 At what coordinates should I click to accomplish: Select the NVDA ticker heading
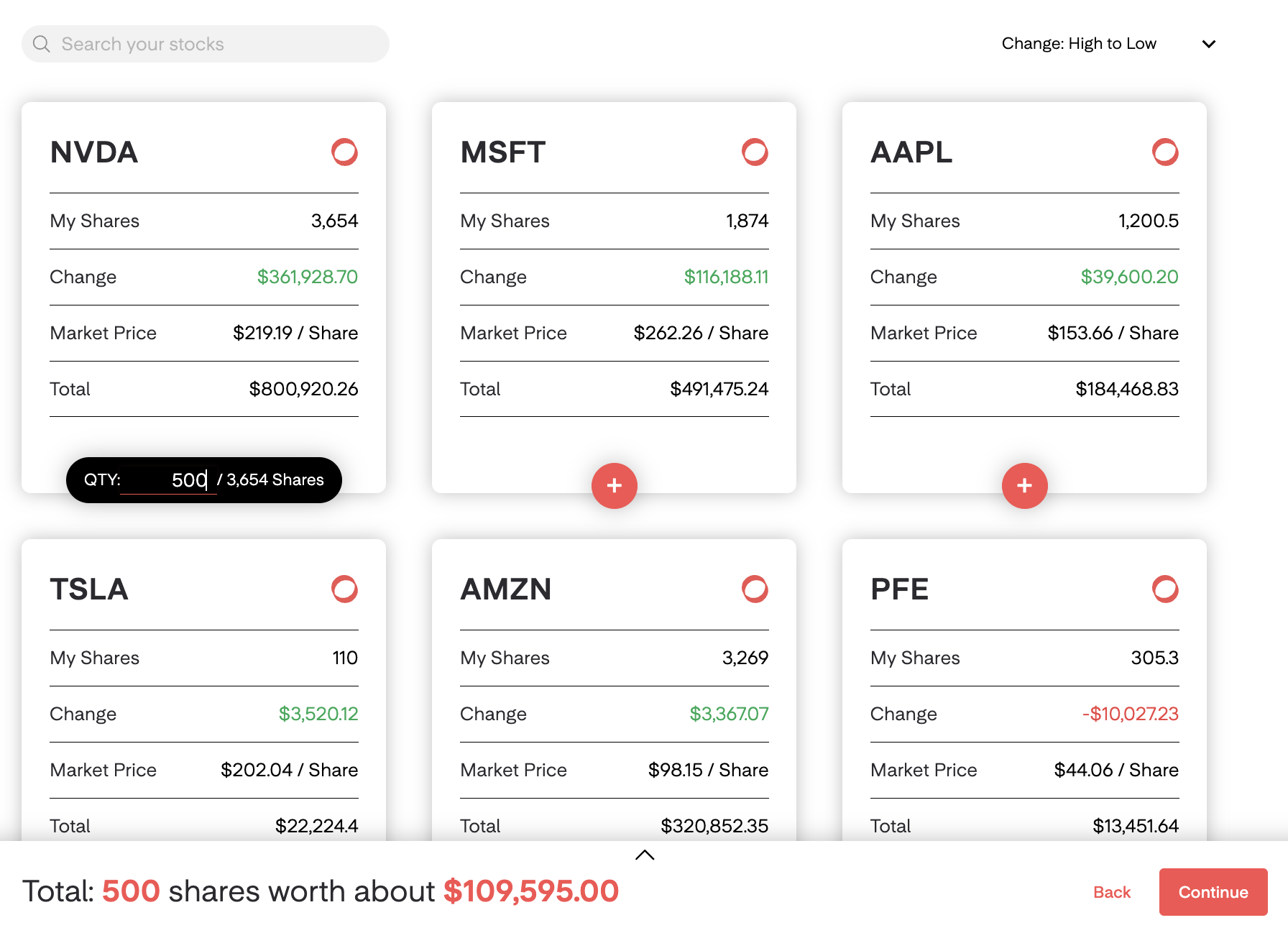click(94, 152)
